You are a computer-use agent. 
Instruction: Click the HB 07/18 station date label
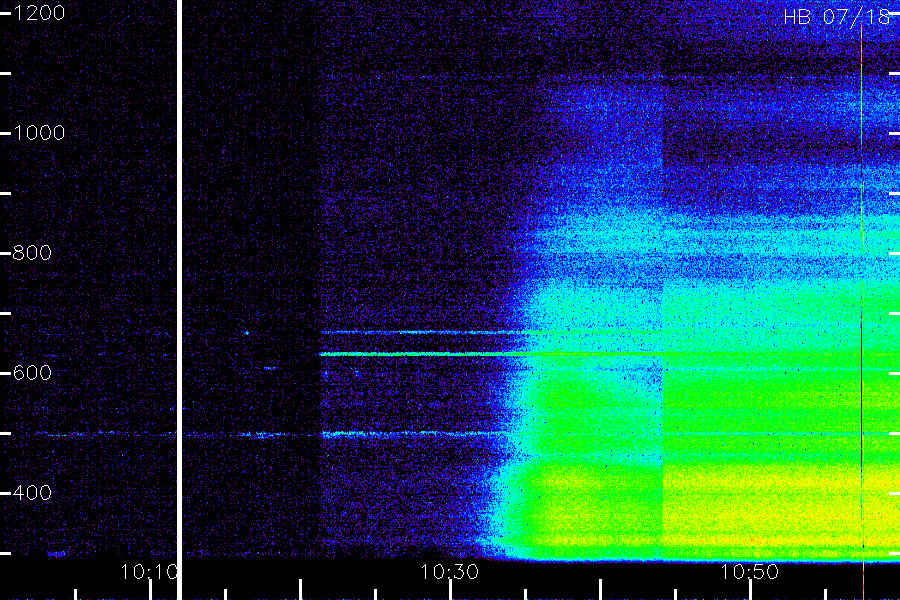[837, 17]
